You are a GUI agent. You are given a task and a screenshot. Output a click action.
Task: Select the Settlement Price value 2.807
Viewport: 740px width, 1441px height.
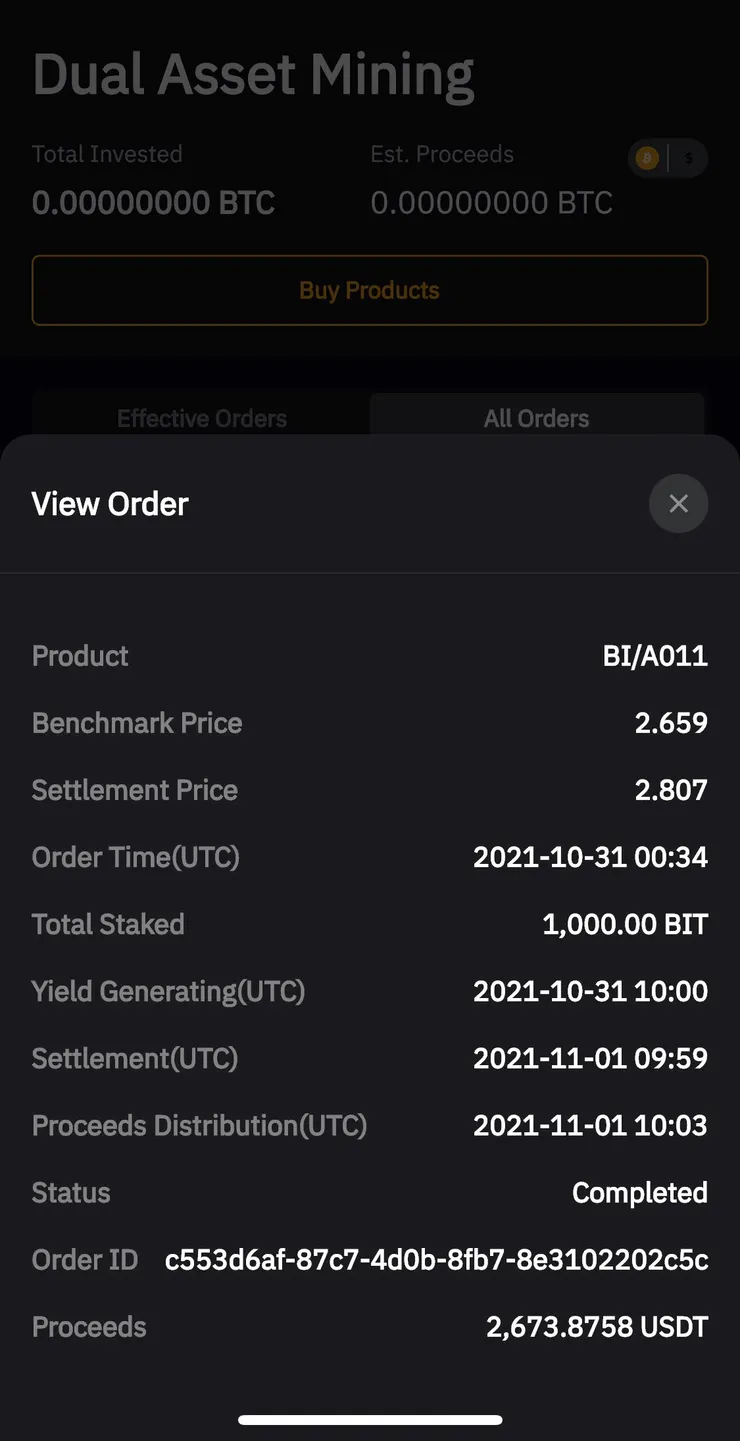point(671,790)
